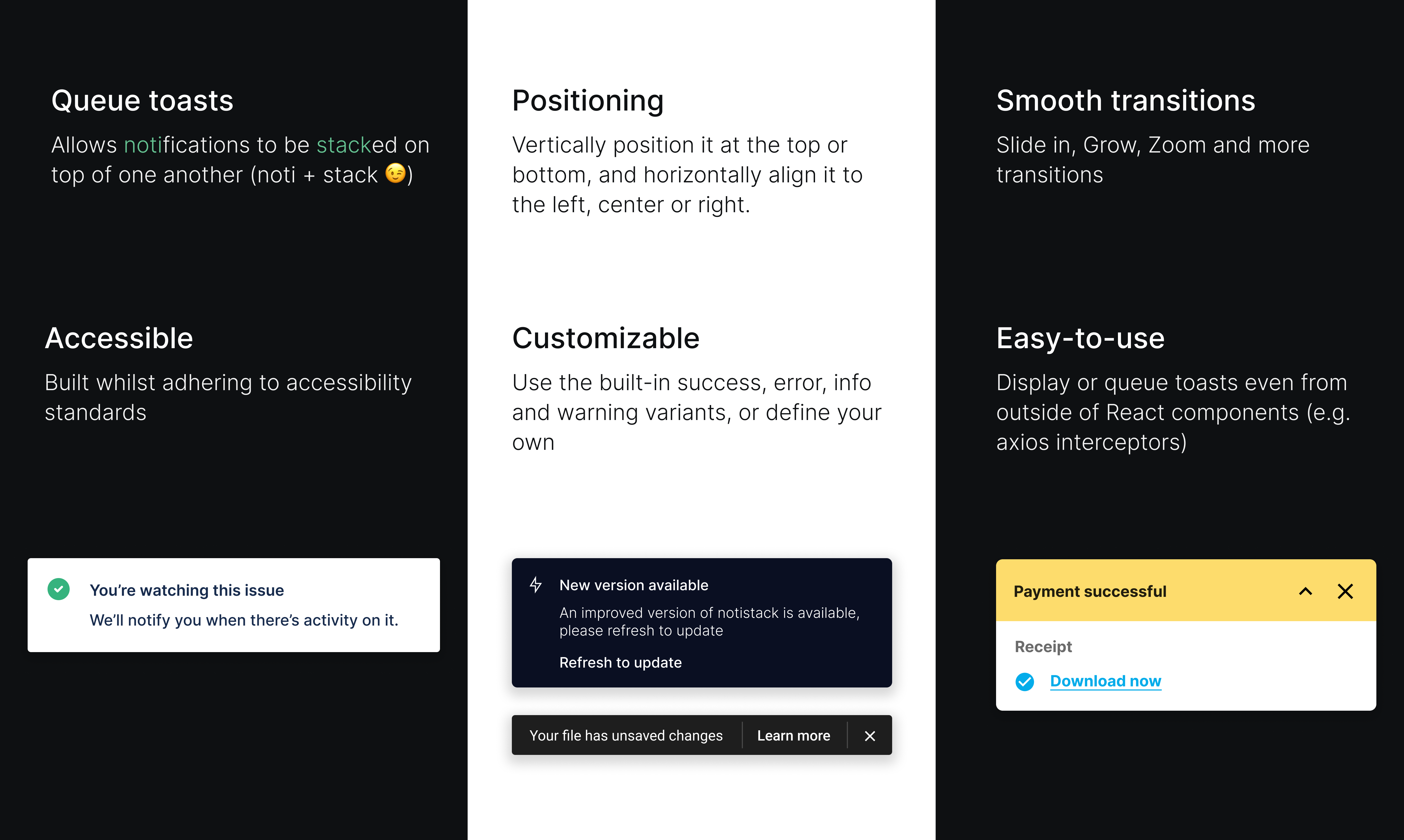Click the Learn more button
Viewport: 1404px width, 840px height.
[x=794, y=736]
